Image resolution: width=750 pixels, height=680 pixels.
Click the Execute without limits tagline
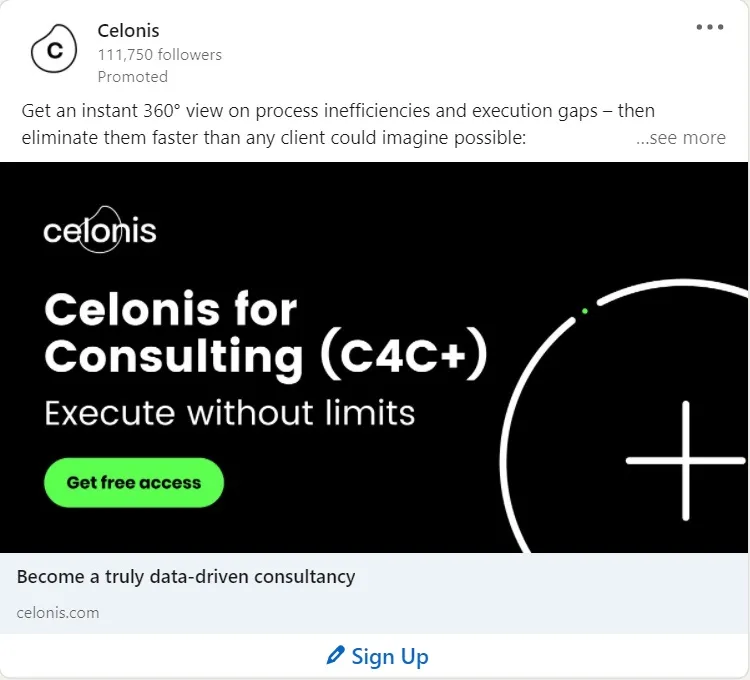point(230,413)
